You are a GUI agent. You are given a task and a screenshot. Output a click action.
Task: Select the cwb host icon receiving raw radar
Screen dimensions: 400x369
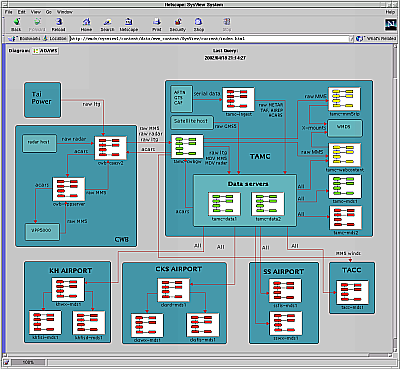(x=111, y=148)
